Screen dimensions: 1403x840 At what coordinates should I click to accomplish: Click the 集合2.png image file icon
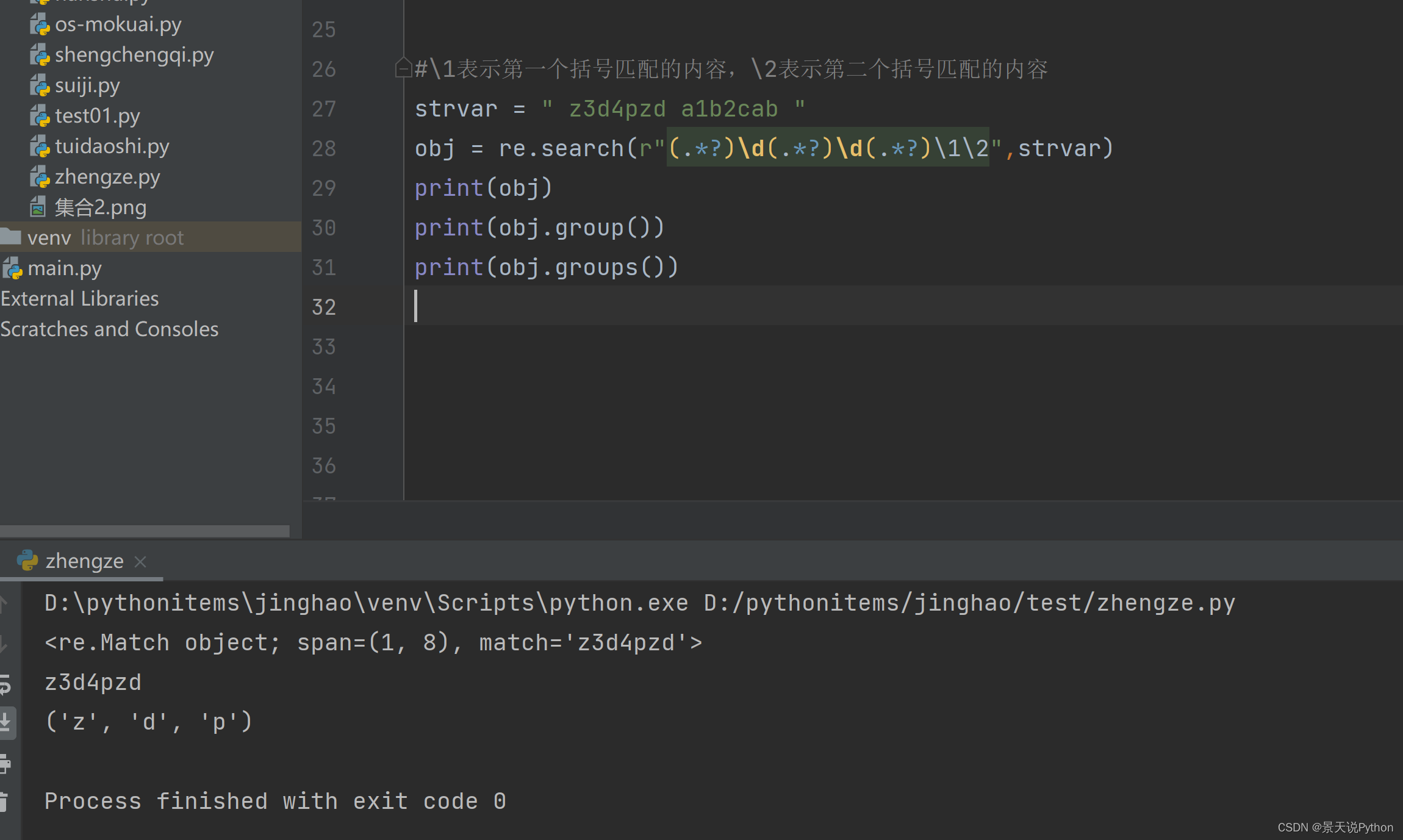pos(38,207)
